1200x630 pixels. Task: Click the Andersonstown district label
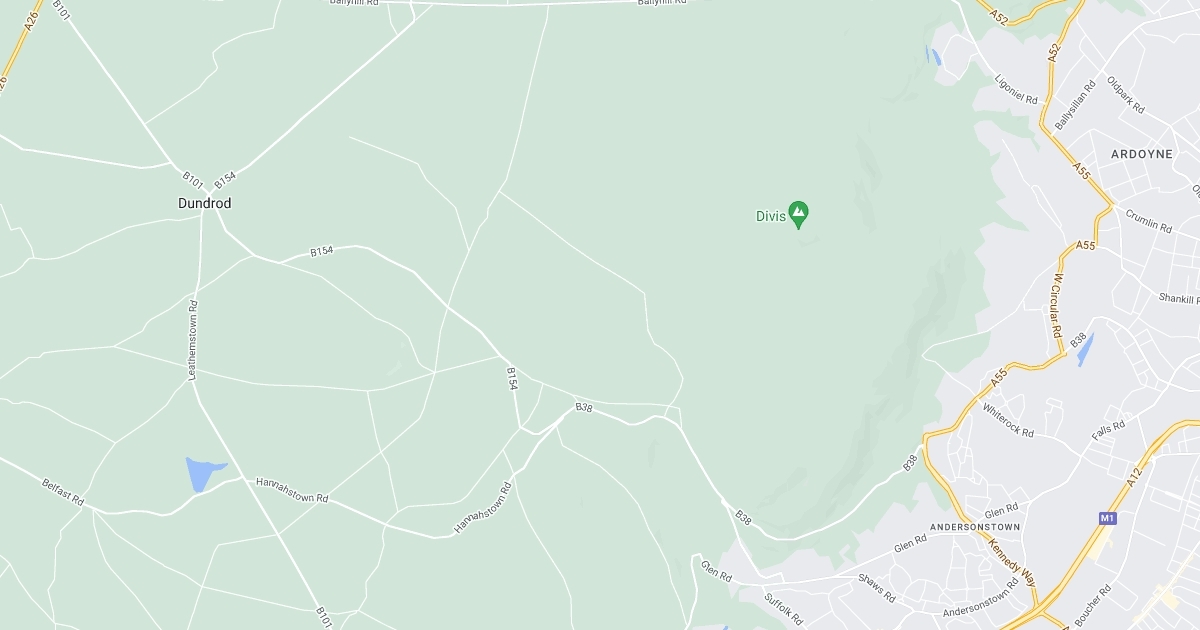974,526
